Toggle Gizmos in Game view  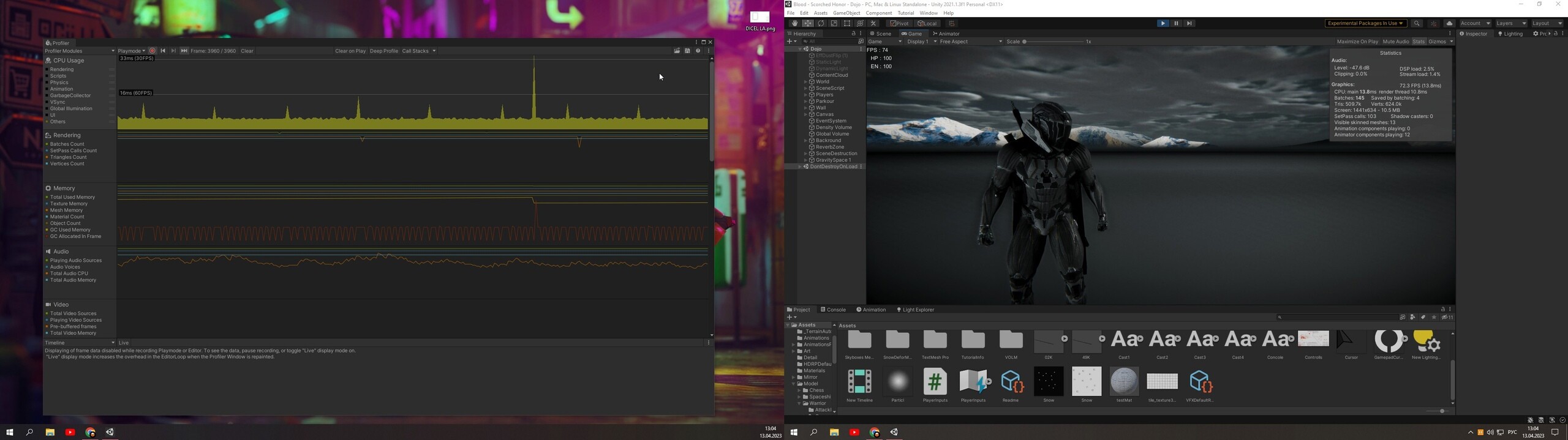(1437, 42)
